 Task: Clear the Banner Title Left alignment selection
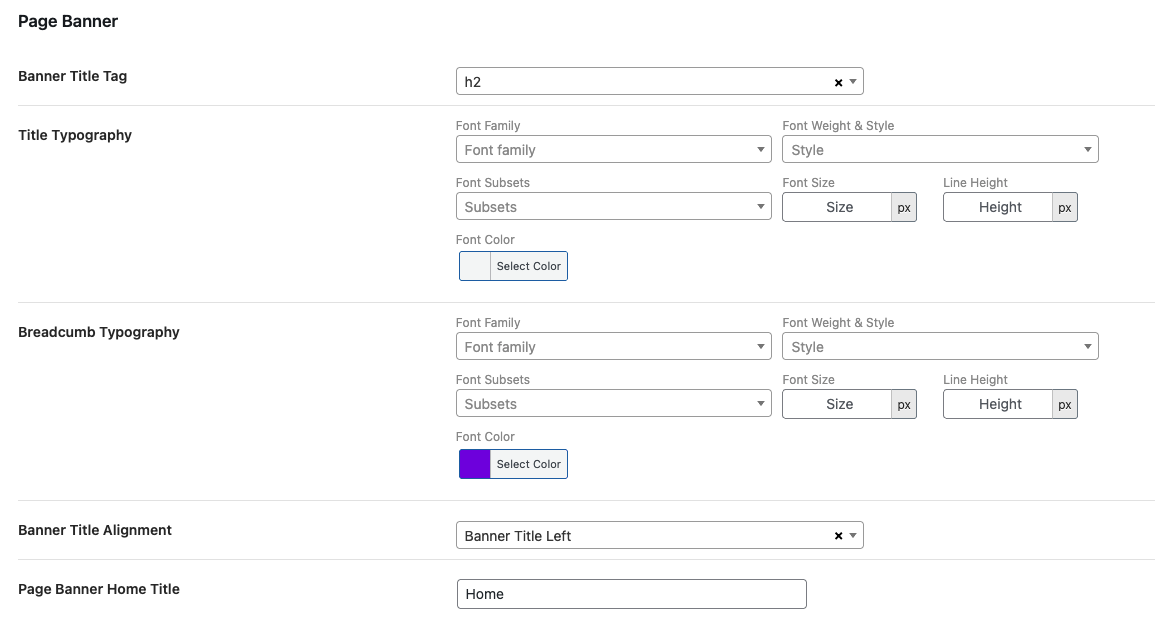[x=838, y=536]
